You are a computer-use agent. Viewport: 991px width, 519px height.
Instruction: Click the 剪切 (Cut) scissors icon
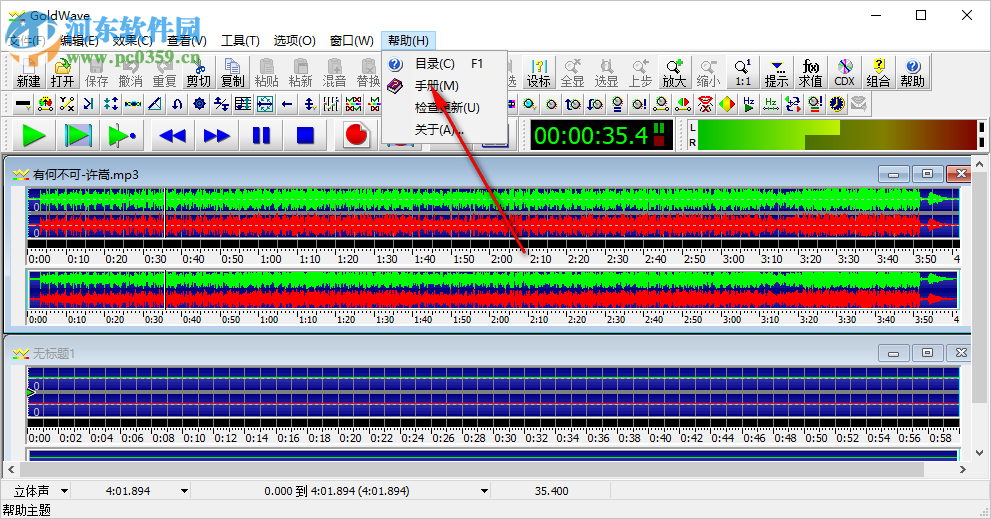198,72
